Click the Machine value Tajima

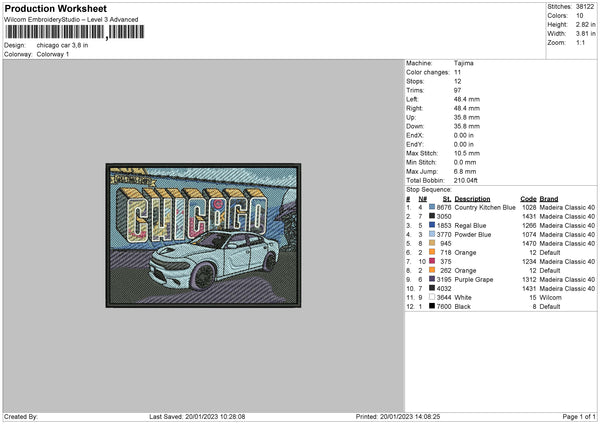(464, 63)
